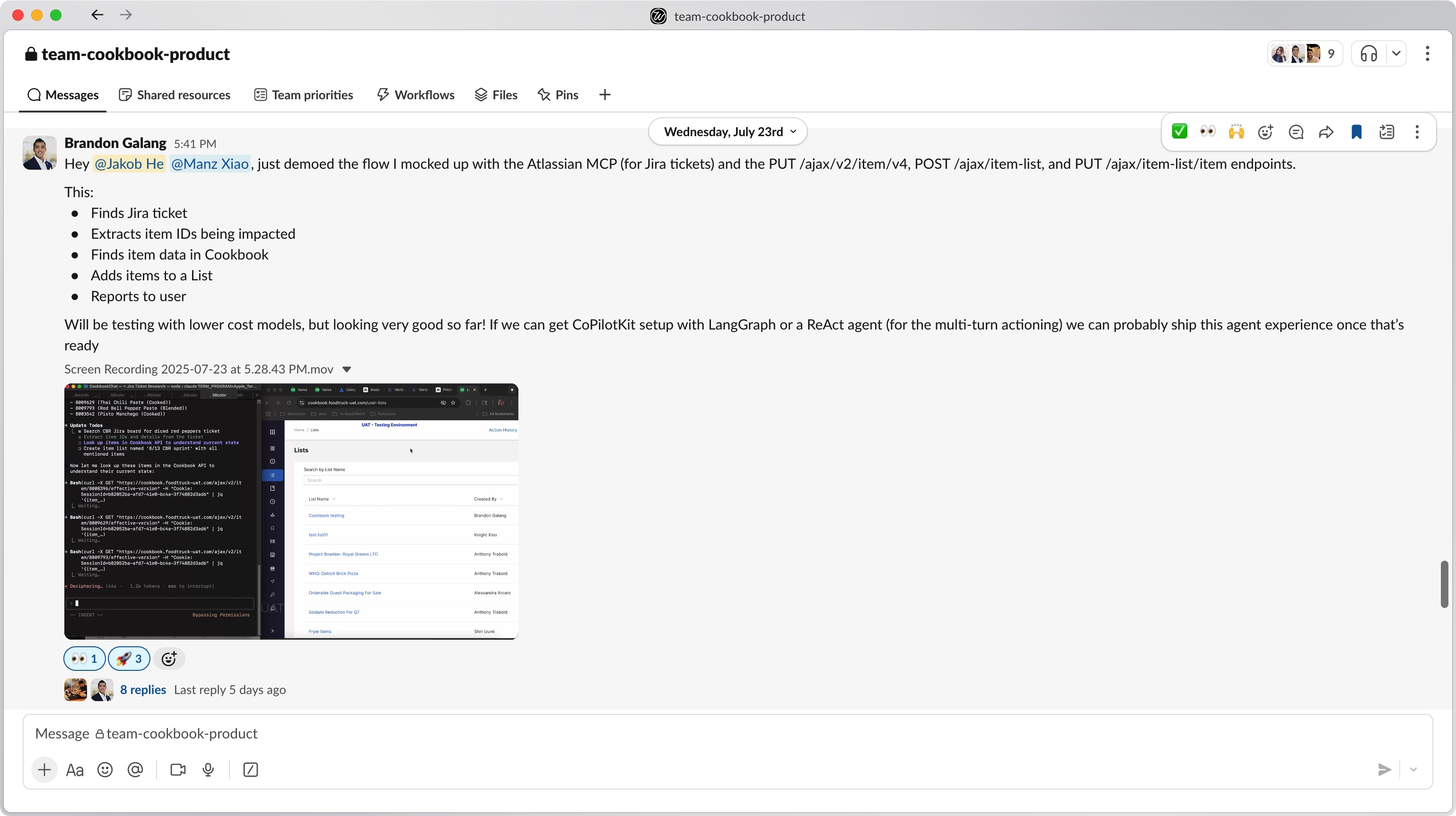Toggle the eyes reaction with count 1

pyautogui.click(x=85, y=659)
